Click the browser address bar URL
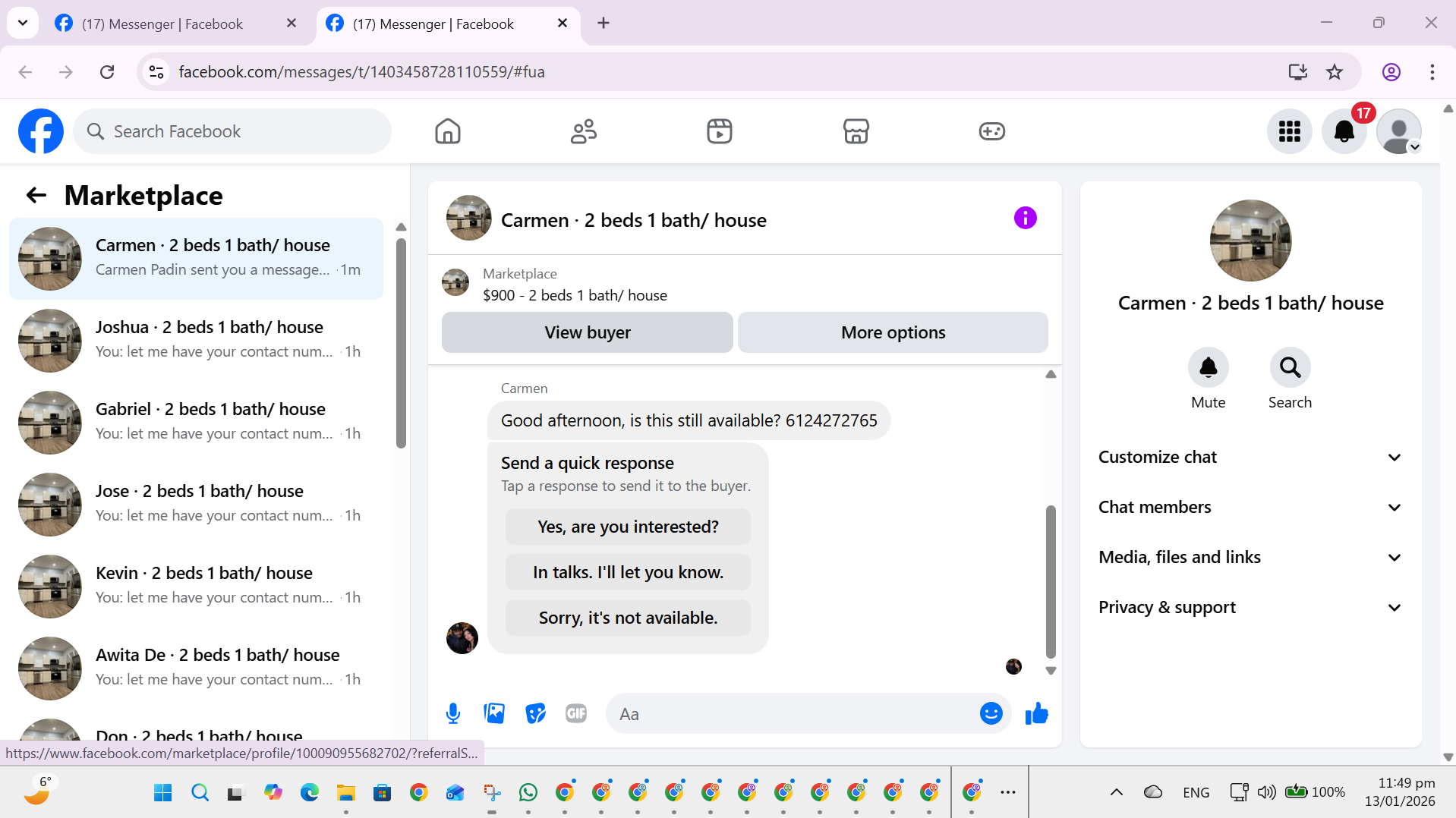This screenshot has width=1456, height=818. (x=361, y=72)
